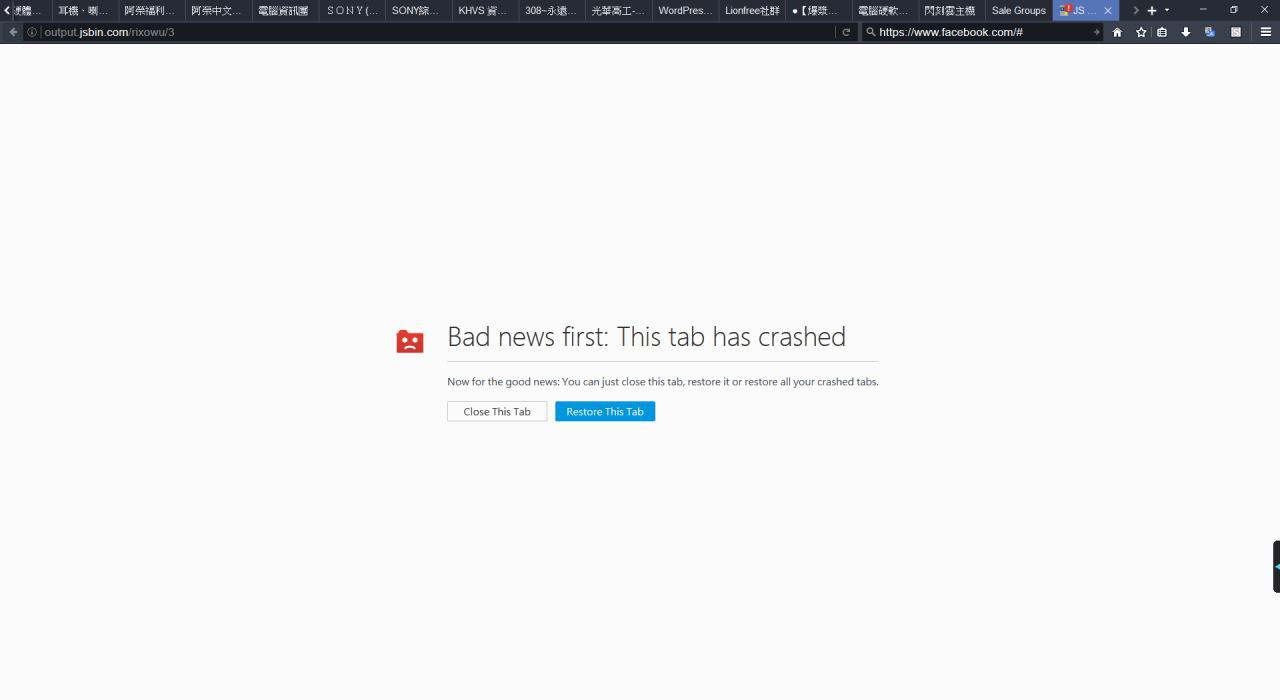Screen dimensions: 1280x700
Task: Expand the list-all-tabs dropdown
Action: [1167, 10]
